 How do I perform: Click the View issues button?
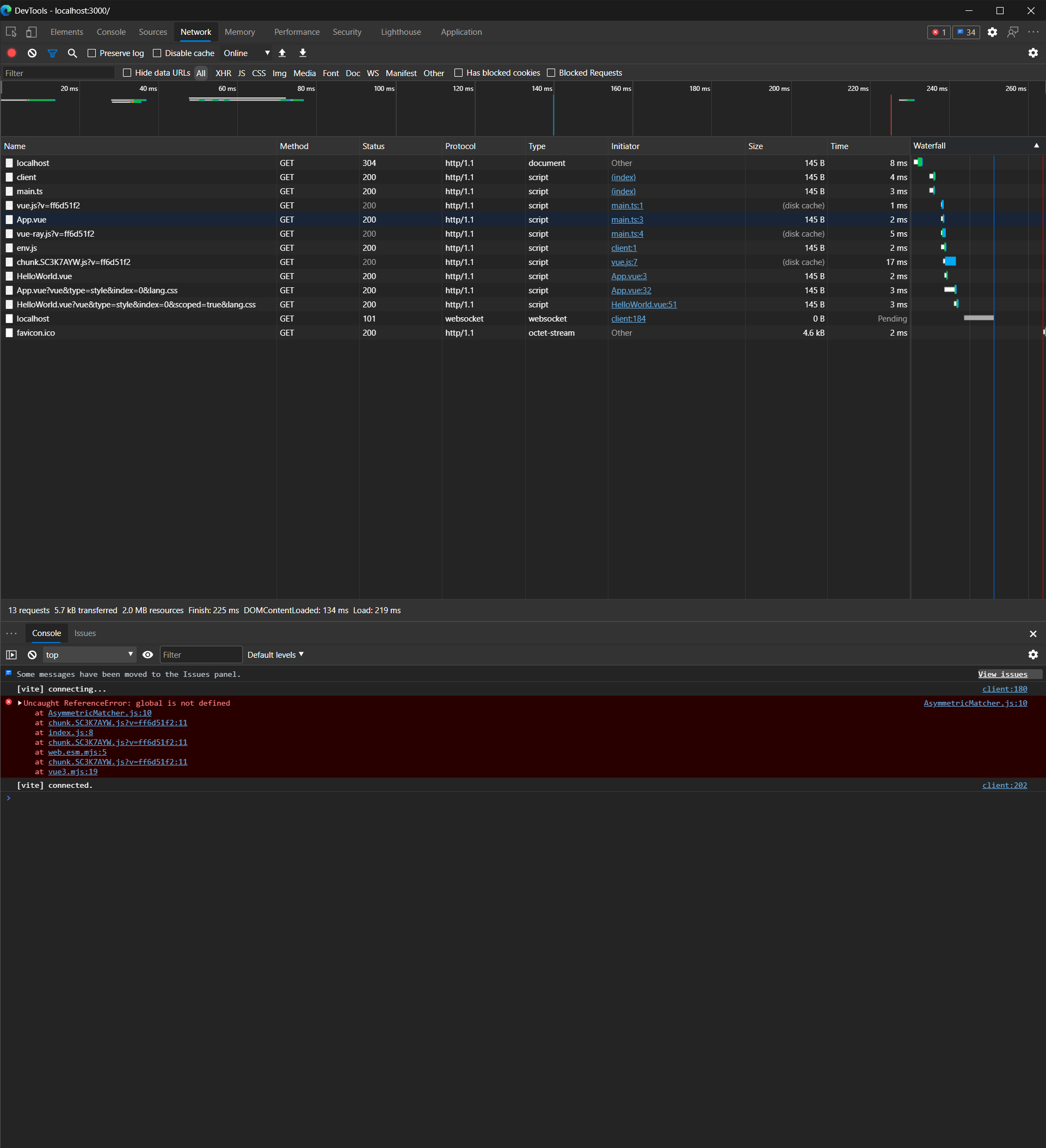click(1002, 674)
